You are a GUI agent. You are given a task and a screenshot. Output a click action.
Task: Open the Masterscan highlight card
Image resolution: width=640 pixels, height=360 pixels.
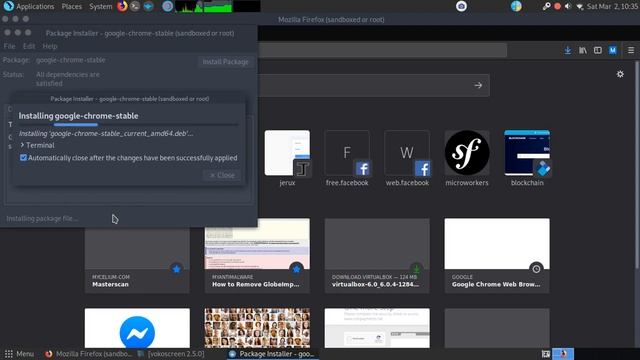137,260
